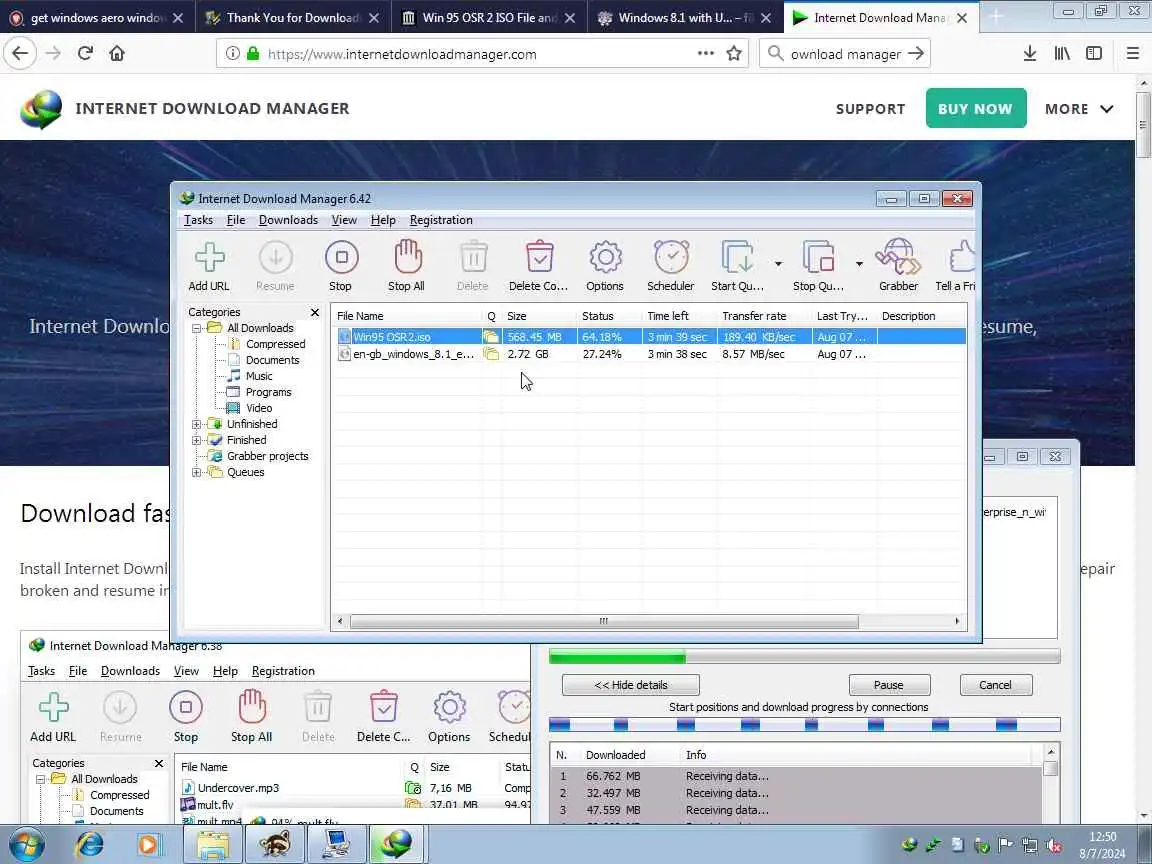Sort by File Name column header
The width and height of the screenshot is (1152, 864).
(407, 316)
